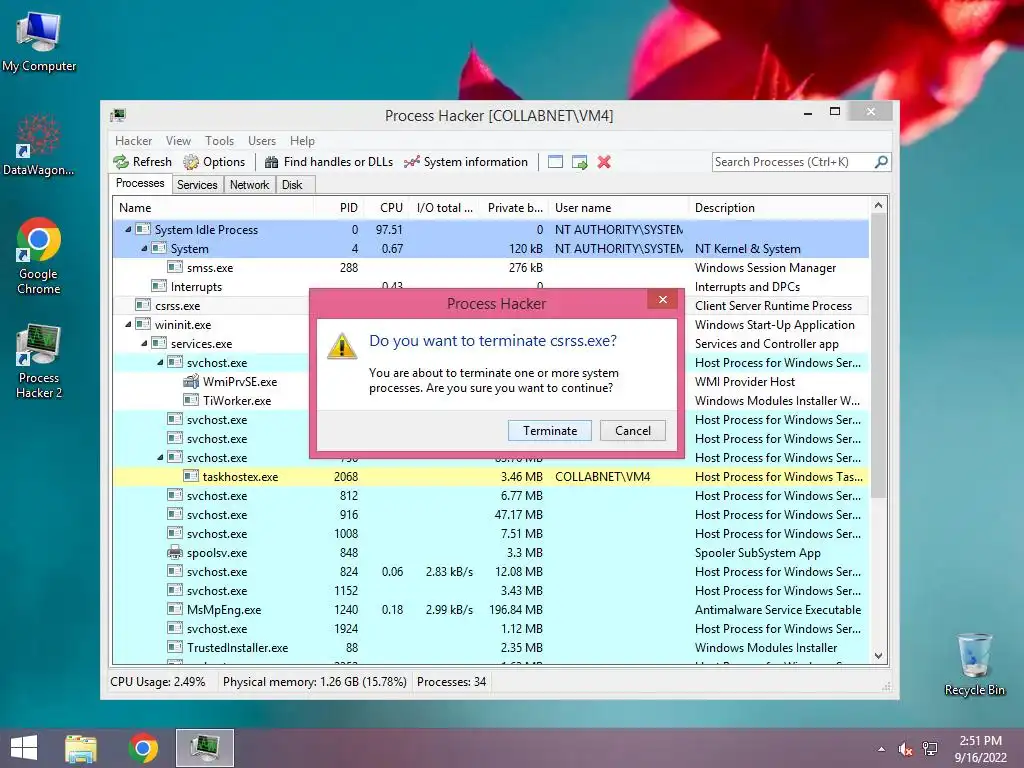Click the magnifier icon in the search box
The height and width of the screenshot is (768, 1024).
pos(881,161)
